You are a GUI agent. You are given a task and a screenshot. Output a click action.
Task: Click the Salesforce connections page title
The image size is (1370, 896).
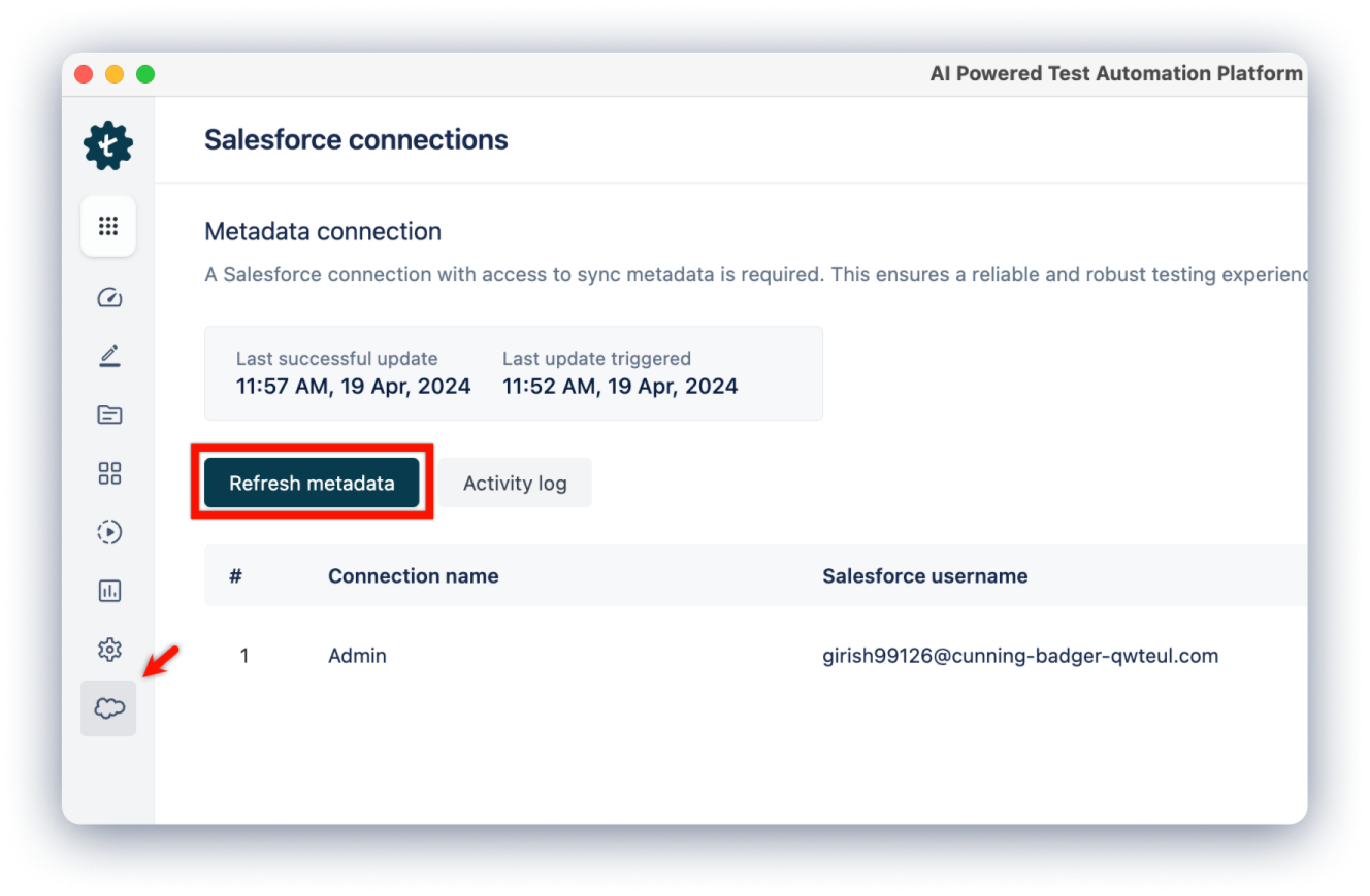click(x=356, y=140)
